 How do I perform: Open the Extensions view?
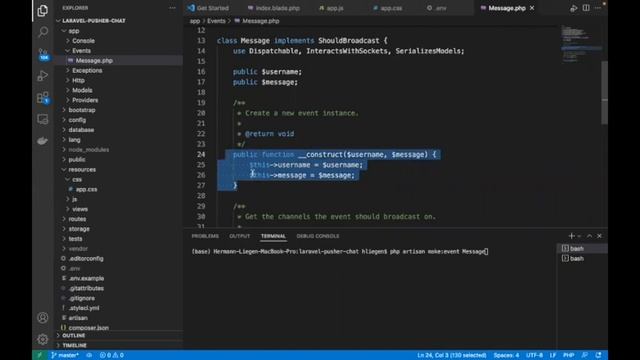42,98
